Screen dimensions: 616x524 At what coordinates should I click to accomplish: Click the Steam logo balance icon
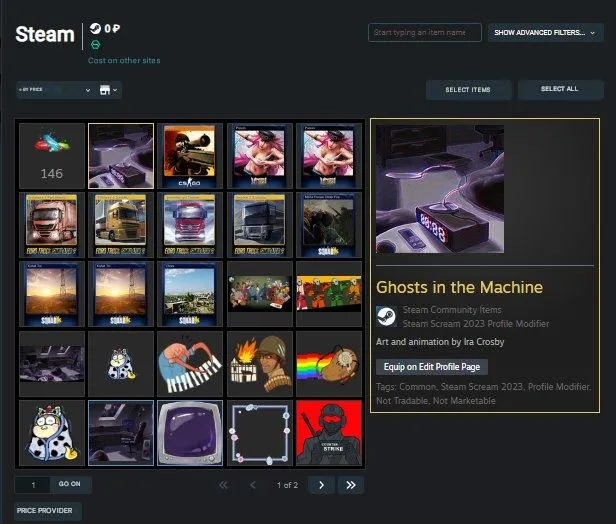point(95,28)
